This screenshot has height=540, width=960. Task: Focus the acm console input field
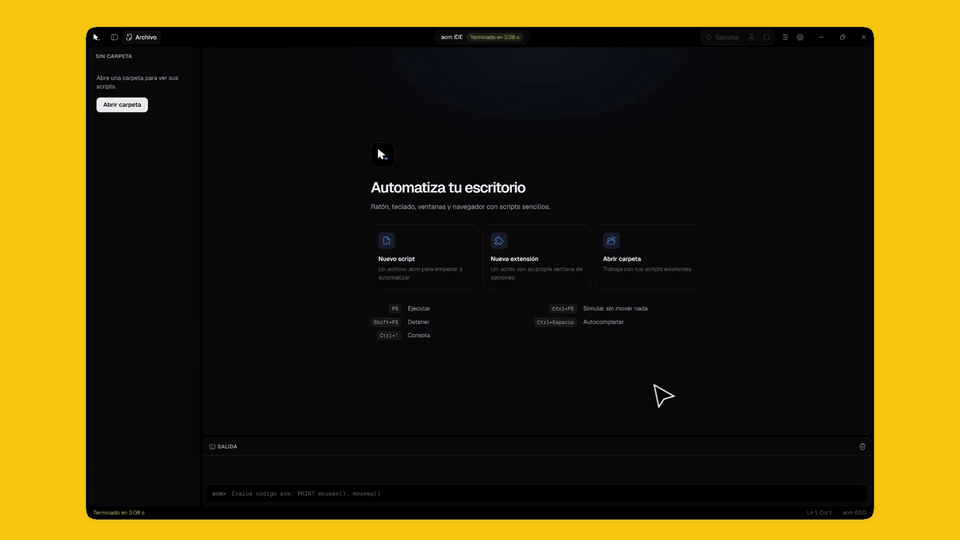(537, 493)
